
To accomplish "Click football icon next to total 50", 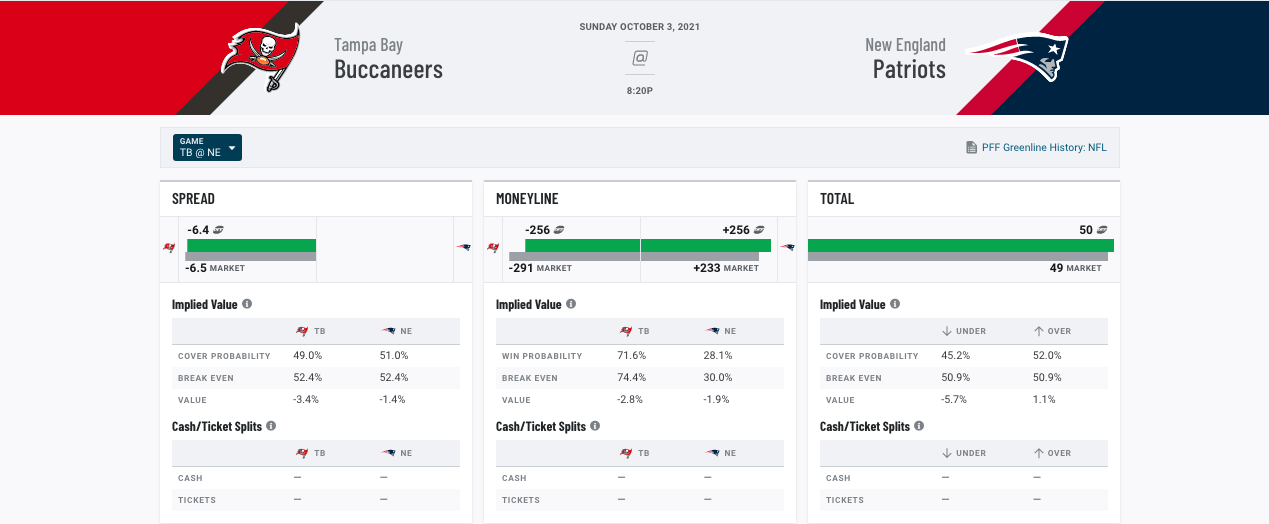I will click(x=1103, y=230).
